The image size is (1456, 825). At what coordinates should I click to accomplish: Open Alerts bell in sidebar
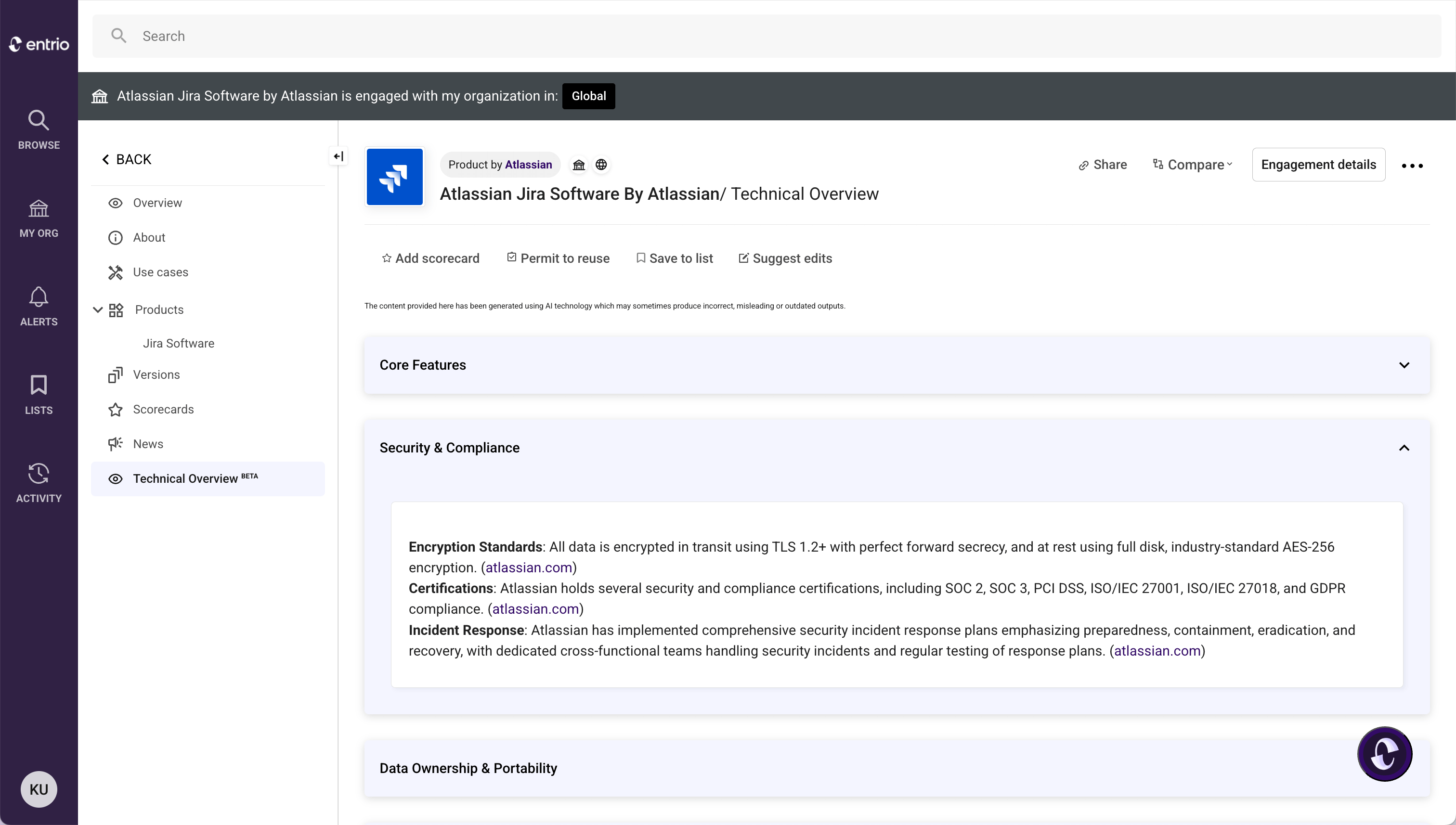pos(39,307)
